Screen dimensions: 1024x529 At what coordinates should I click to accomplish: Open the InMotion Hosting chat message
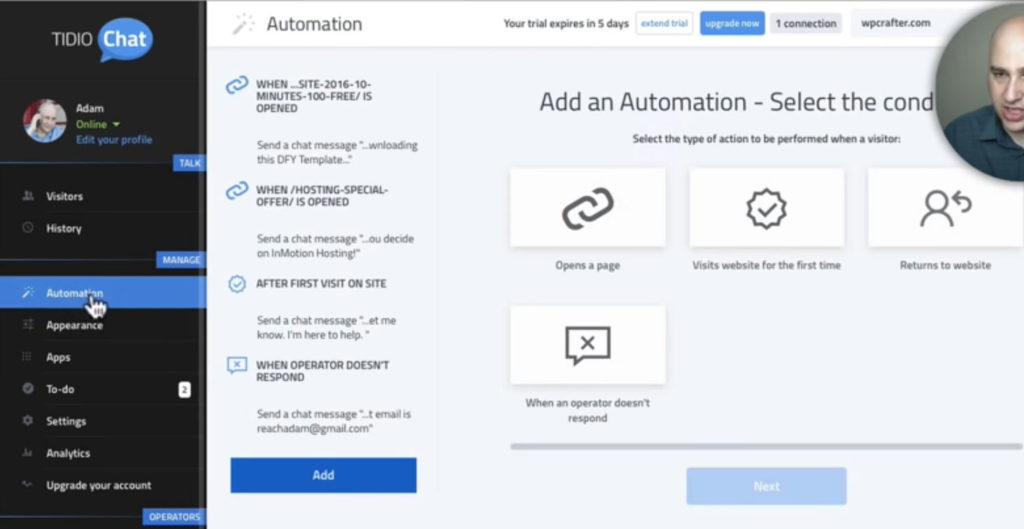click(335, 246)
